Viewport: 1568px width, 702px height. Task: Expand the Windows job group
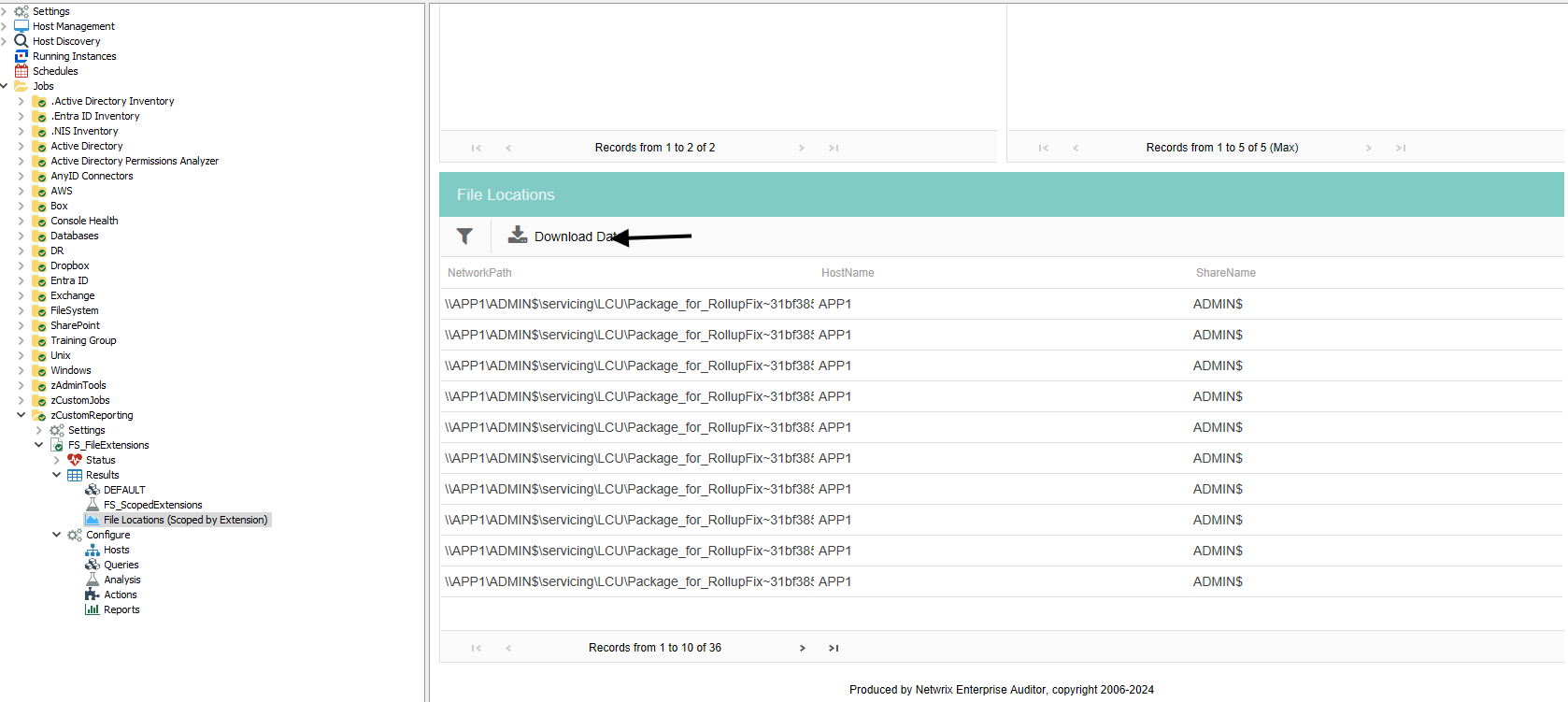tap(21, 370)
